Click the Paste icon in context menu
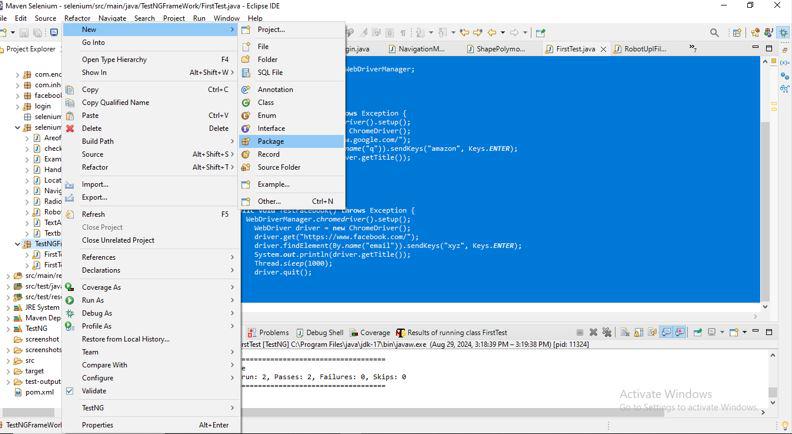This screenshot has height=434, width=792. [x=70, y=115]
